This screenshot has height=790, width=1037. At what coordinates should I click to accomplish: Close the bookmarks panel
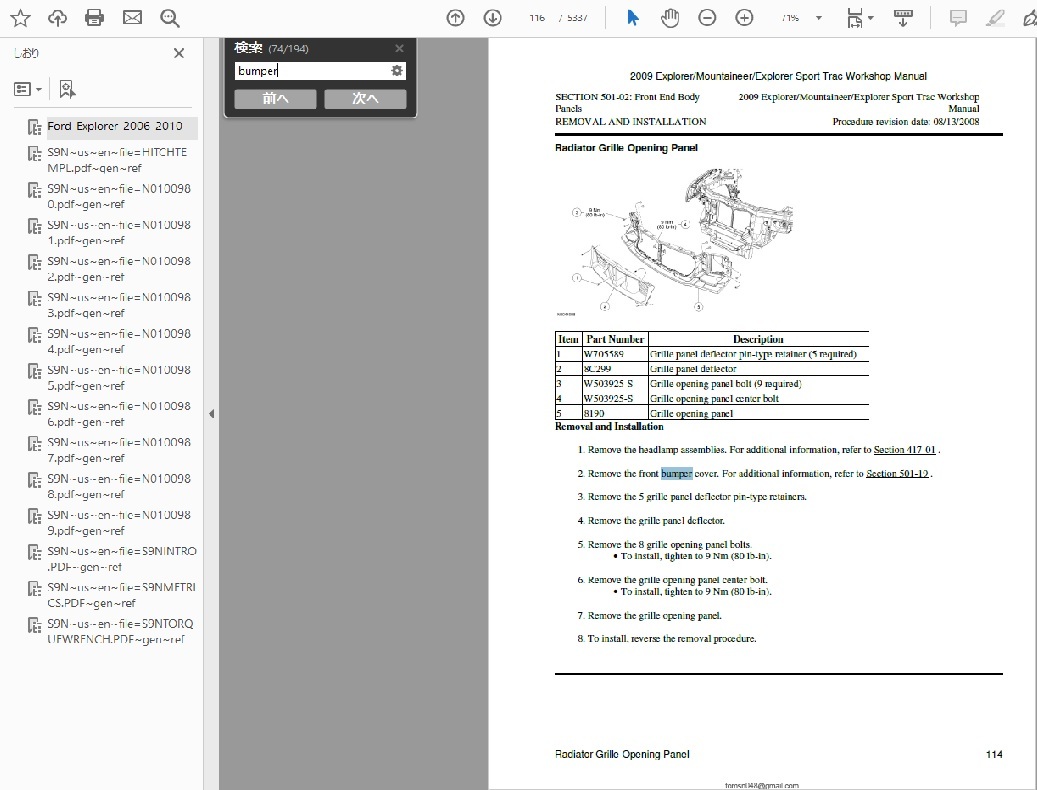click(179, 53)
